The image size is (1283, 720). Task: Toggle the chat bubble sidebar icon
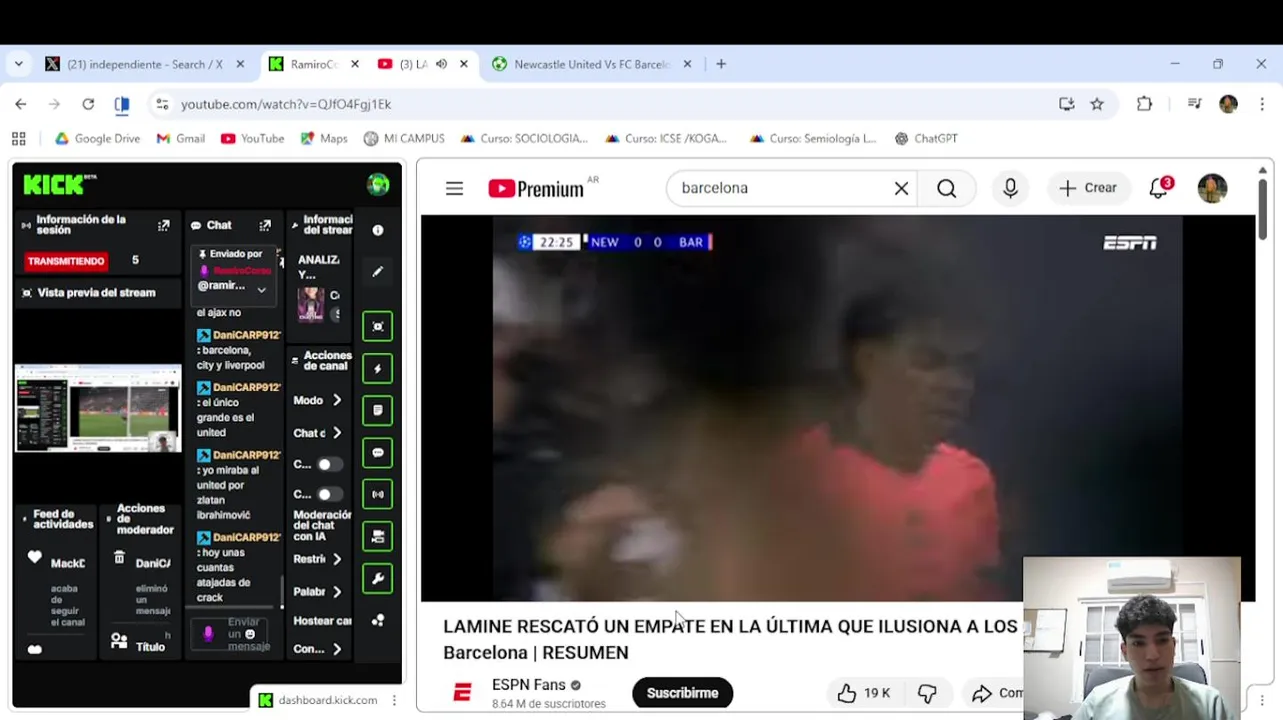(x=378, y=453)
